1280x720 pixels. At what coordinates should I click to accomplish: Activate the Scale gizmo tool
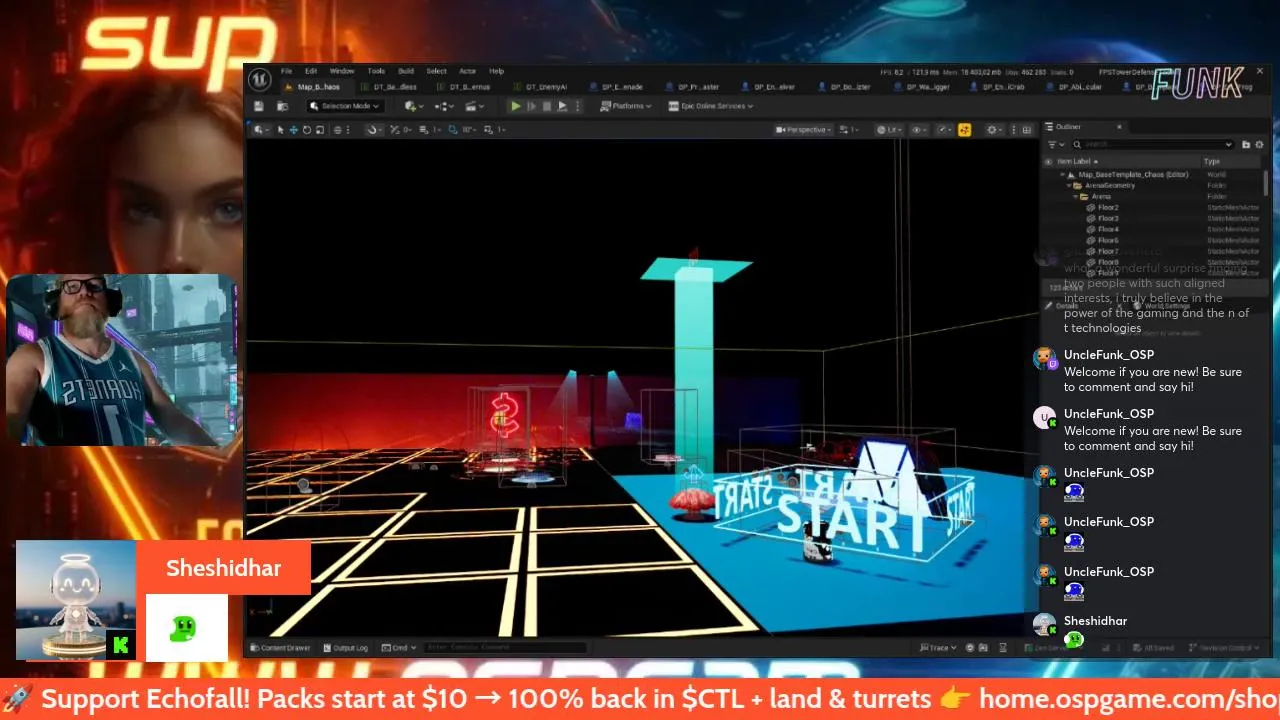320,130
